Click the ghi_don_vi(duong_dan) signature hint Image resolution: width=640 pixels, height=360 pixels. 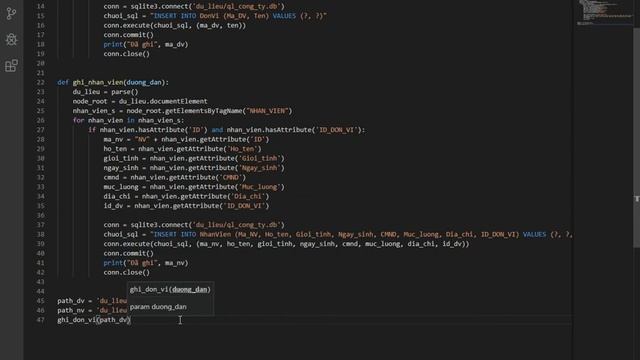(x=170, y=289)
